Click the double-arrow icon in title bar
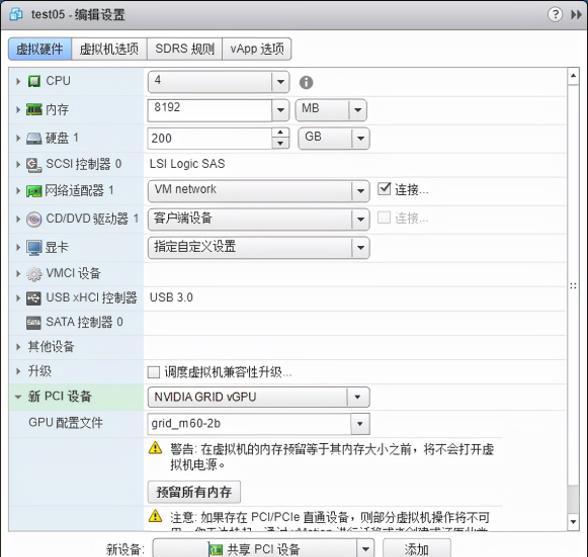588x557 pixels. 576,15
